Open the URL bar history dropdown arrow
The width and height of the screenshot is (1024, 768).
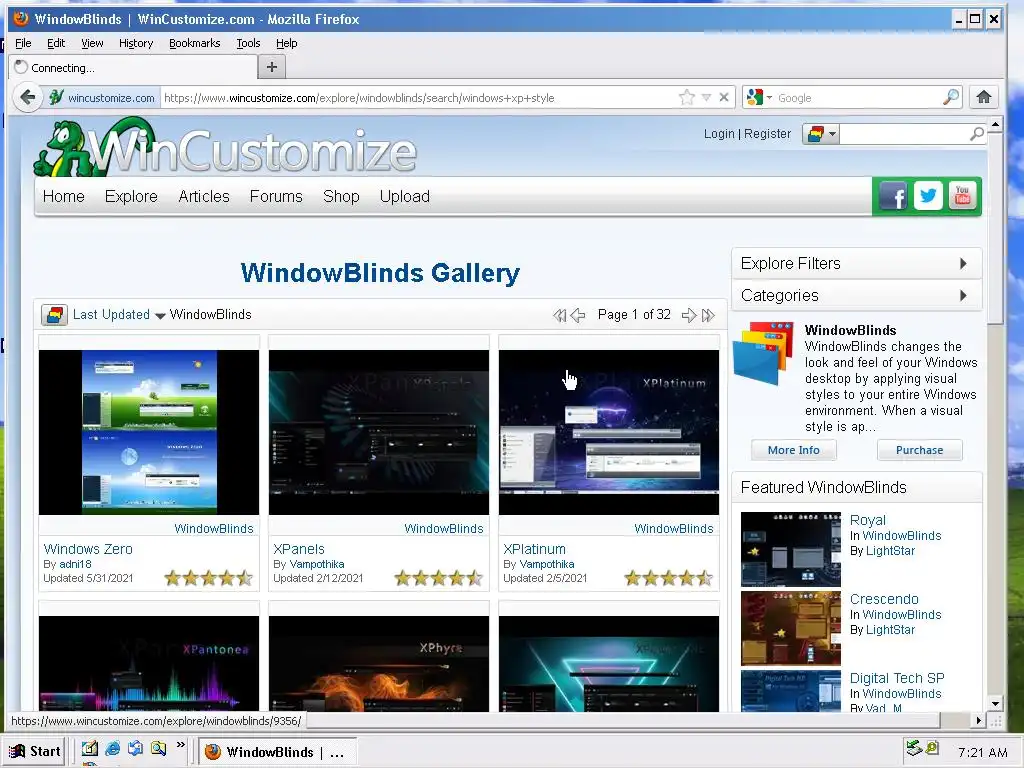[x=706, y=97]
